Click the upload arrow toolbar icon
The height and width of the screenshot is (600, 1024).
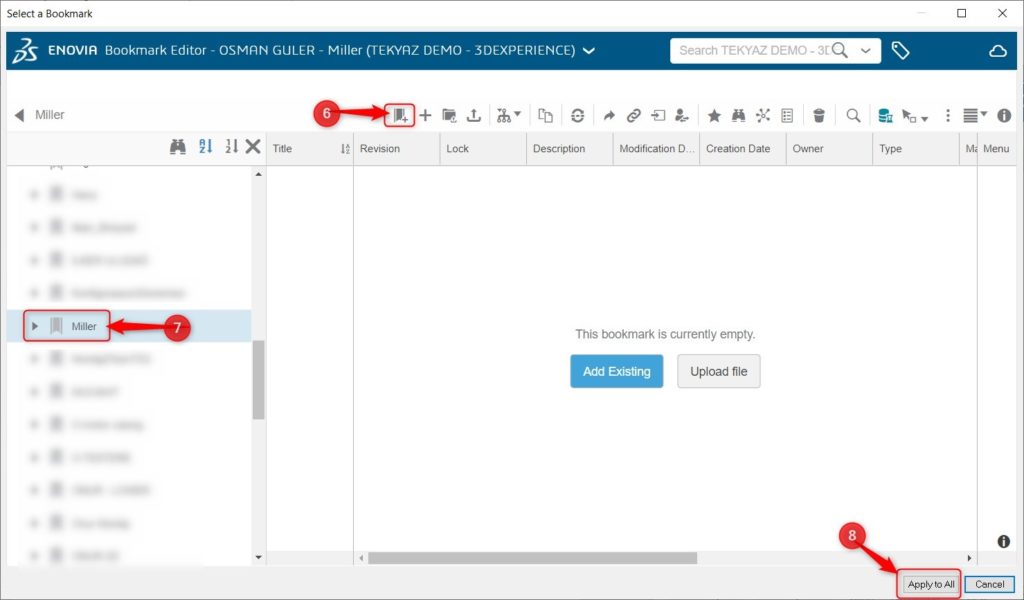click(474, 116)
